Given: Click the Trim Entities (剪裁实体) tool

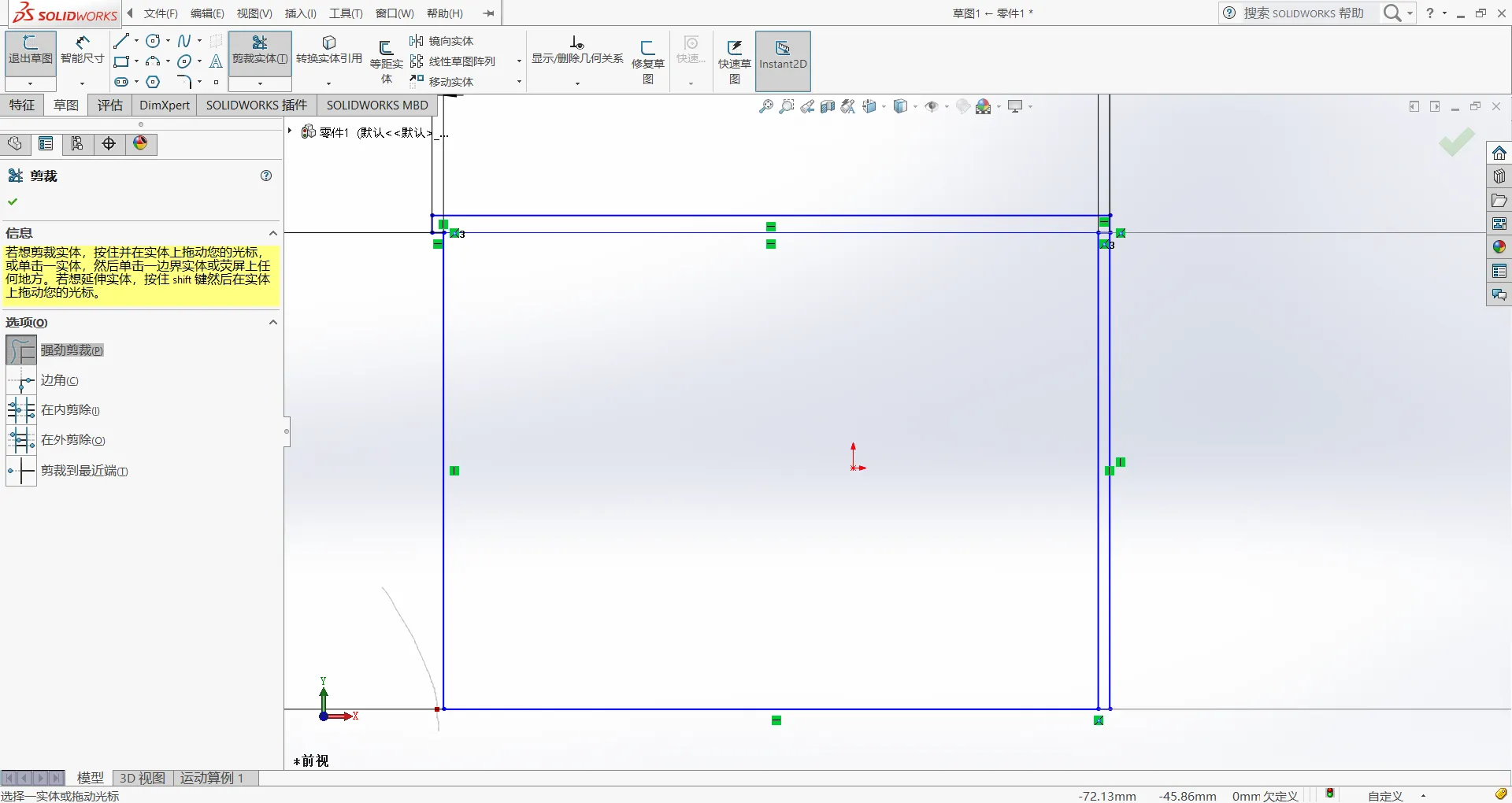Looking at the screenshot, I should tap(260, 50).
